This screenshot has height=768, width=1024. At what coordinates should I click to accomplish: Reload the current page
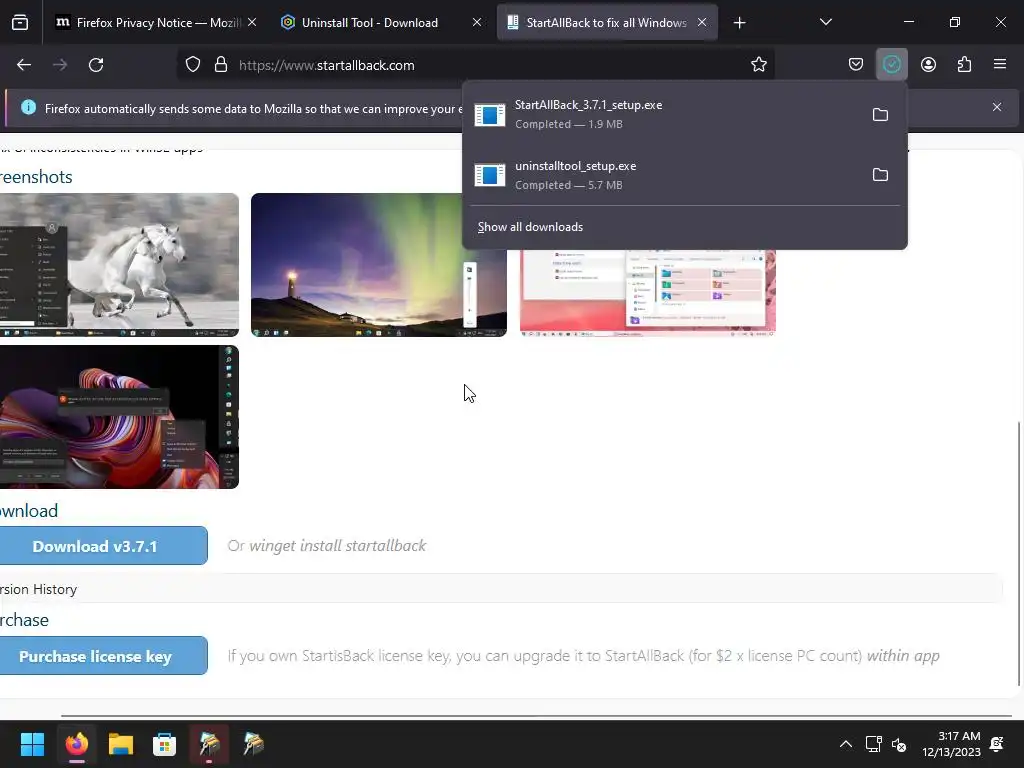[96, 65]
